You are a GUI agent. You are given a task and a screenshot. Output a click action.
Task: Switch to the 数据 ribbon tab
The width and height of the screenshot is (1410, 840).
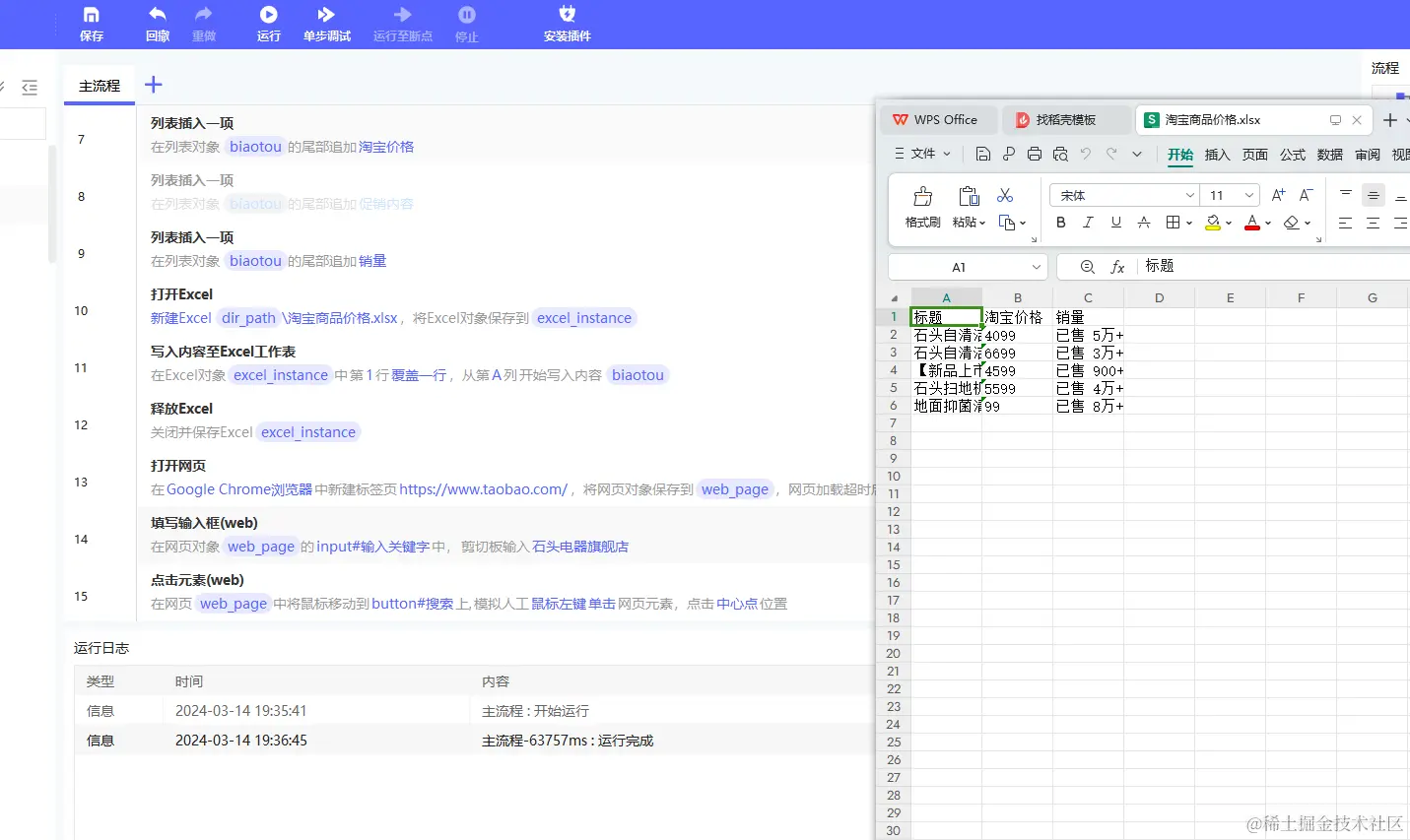(x=1330, y=155)
